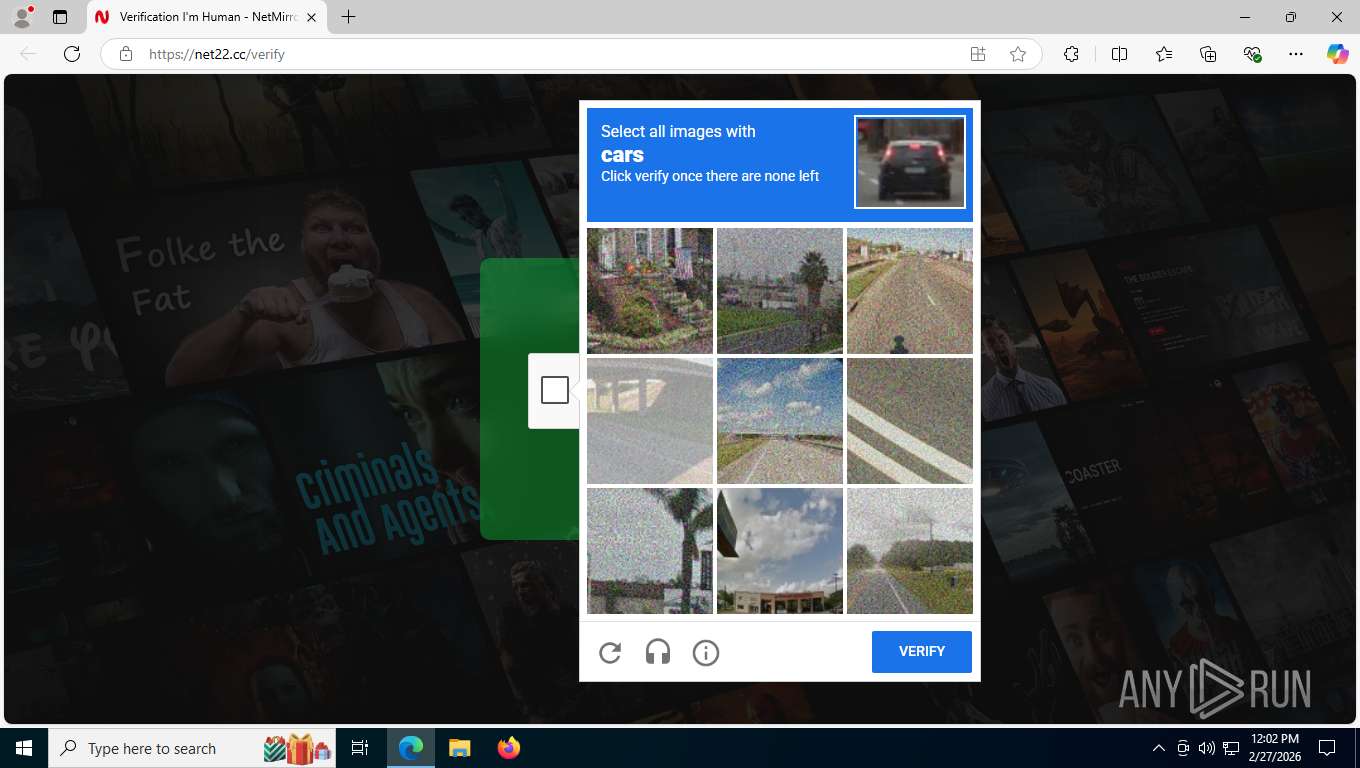Launch Firefox from the taskbar
Screen dimensions: 1360x768
(509, 748)
